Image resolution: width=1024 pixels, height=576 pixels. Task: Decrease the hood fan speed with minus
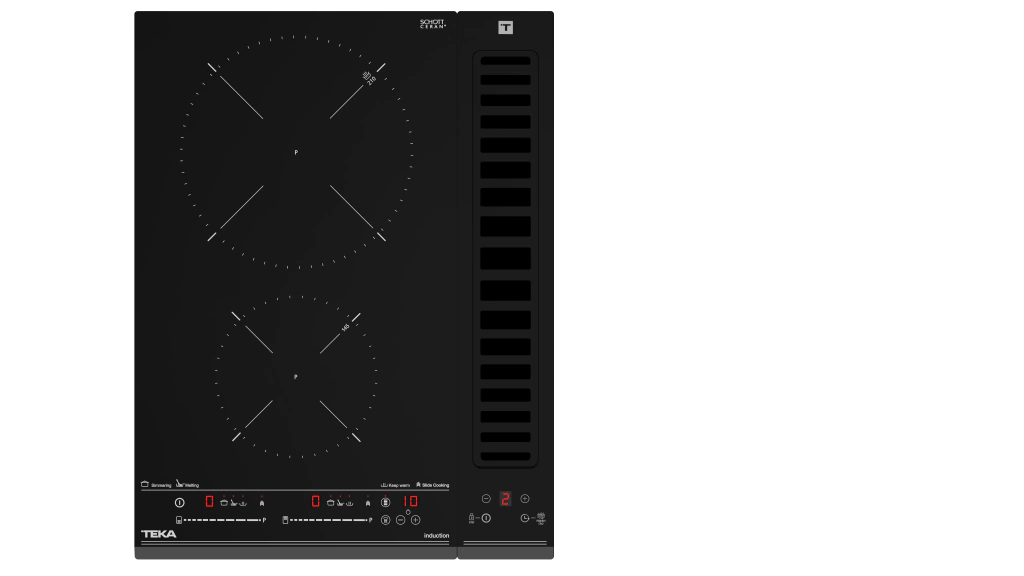click(486, 498)
